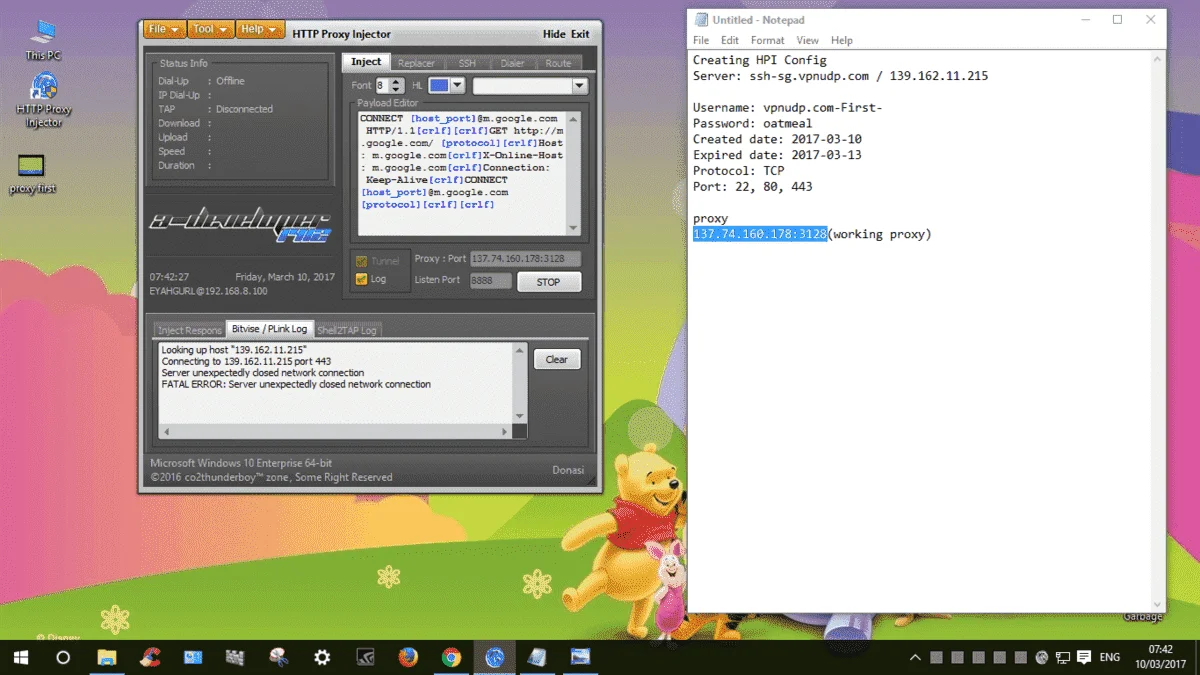This screenshot has height=675, width=1200.
Task: Open Notepad's Edit menu
Action: (730, 40)
